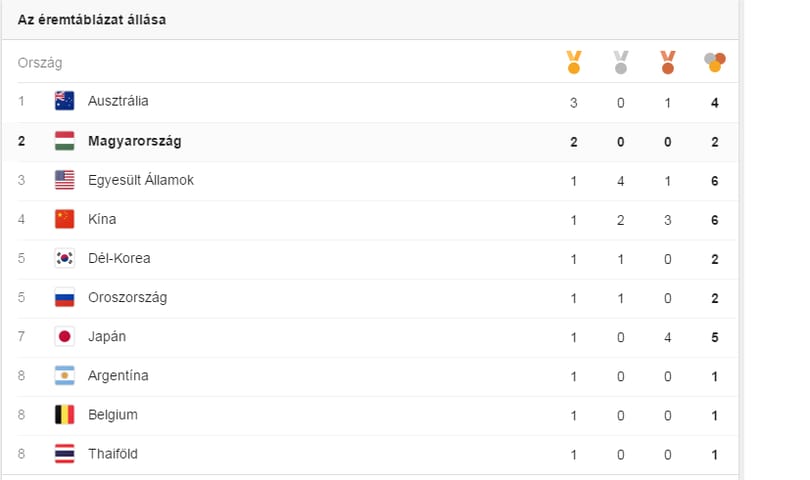Click the United States flag icon

[x=65, y=180]
